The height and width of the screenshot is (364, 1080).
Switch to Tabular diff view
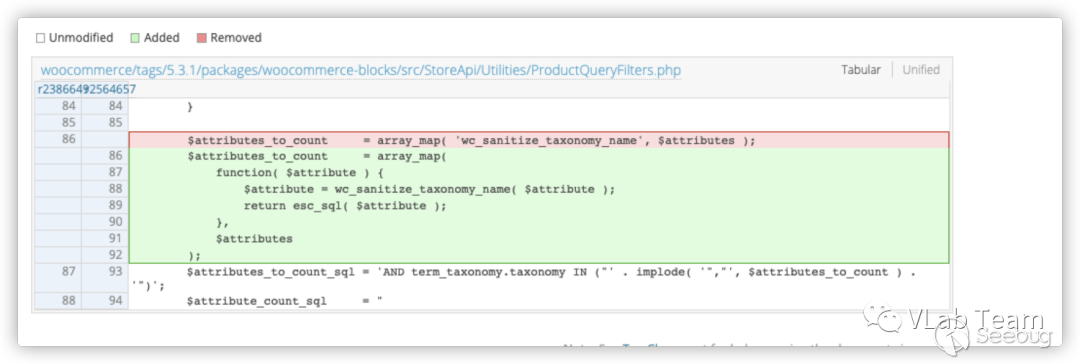coord(860,70)
